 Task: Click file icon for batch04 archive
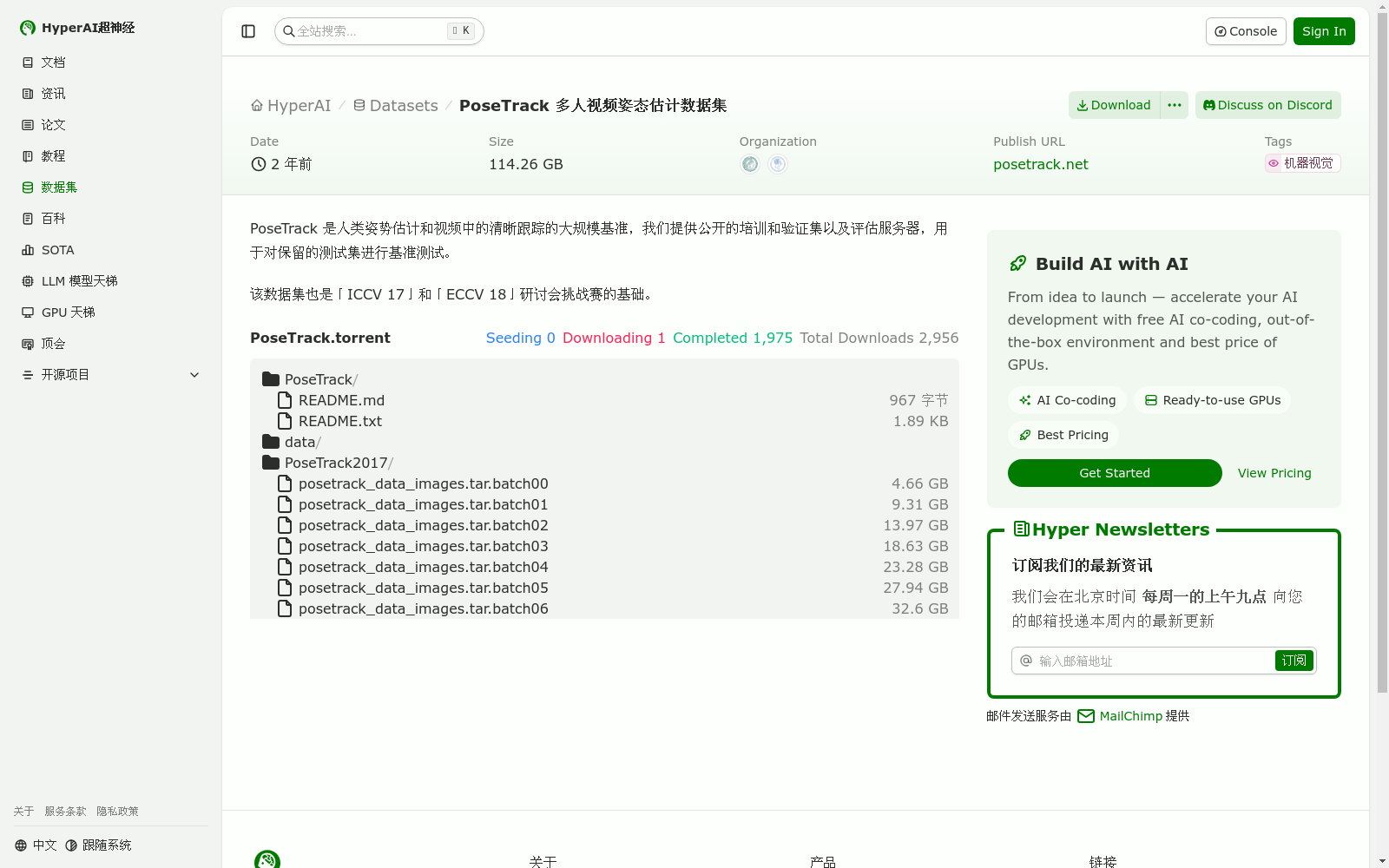(x=285, y=567)
